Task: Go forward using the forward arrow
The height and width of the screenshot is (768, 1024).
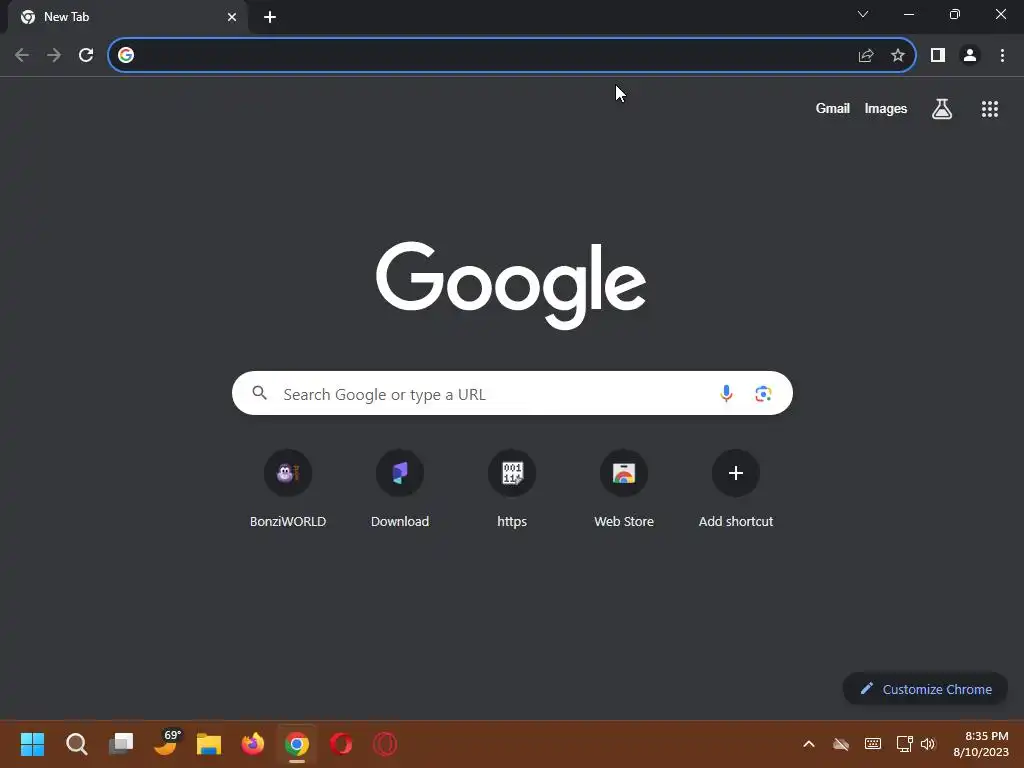Action: pyautogui.click(x=54, y=55)
